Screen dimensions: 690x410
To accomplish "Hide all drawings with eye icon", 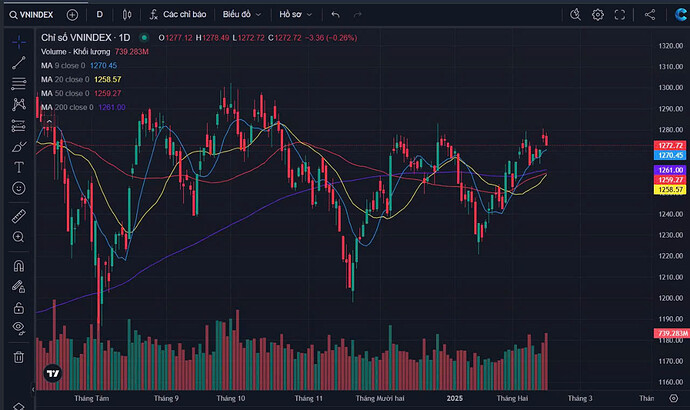I will point(19,326).
